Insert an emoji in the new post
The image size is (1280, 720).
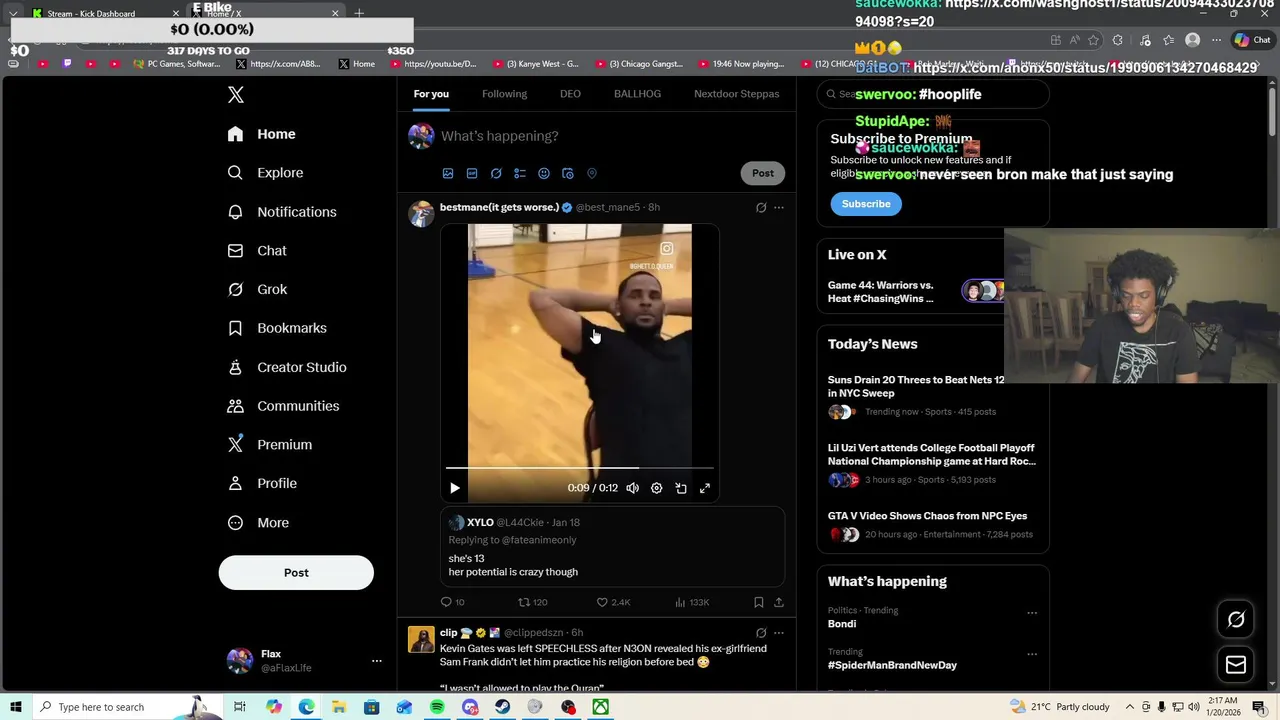coord(544,174)
